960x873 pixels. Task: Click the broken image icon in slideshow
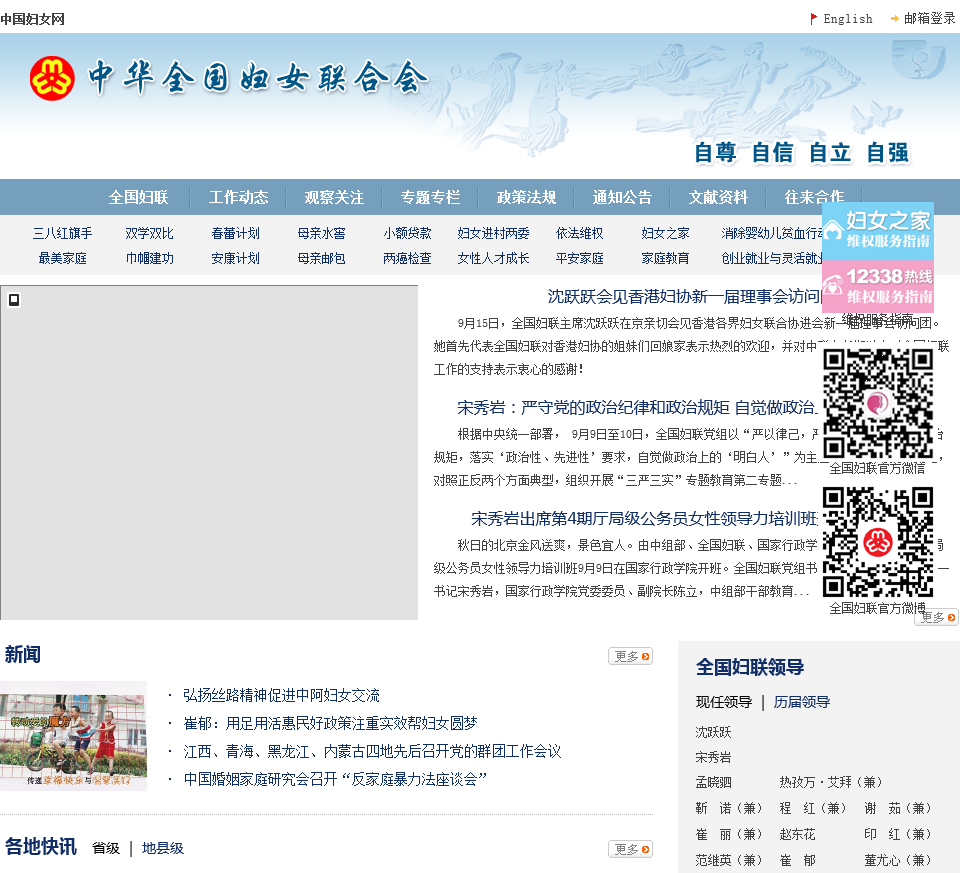[x=13, y=299]
